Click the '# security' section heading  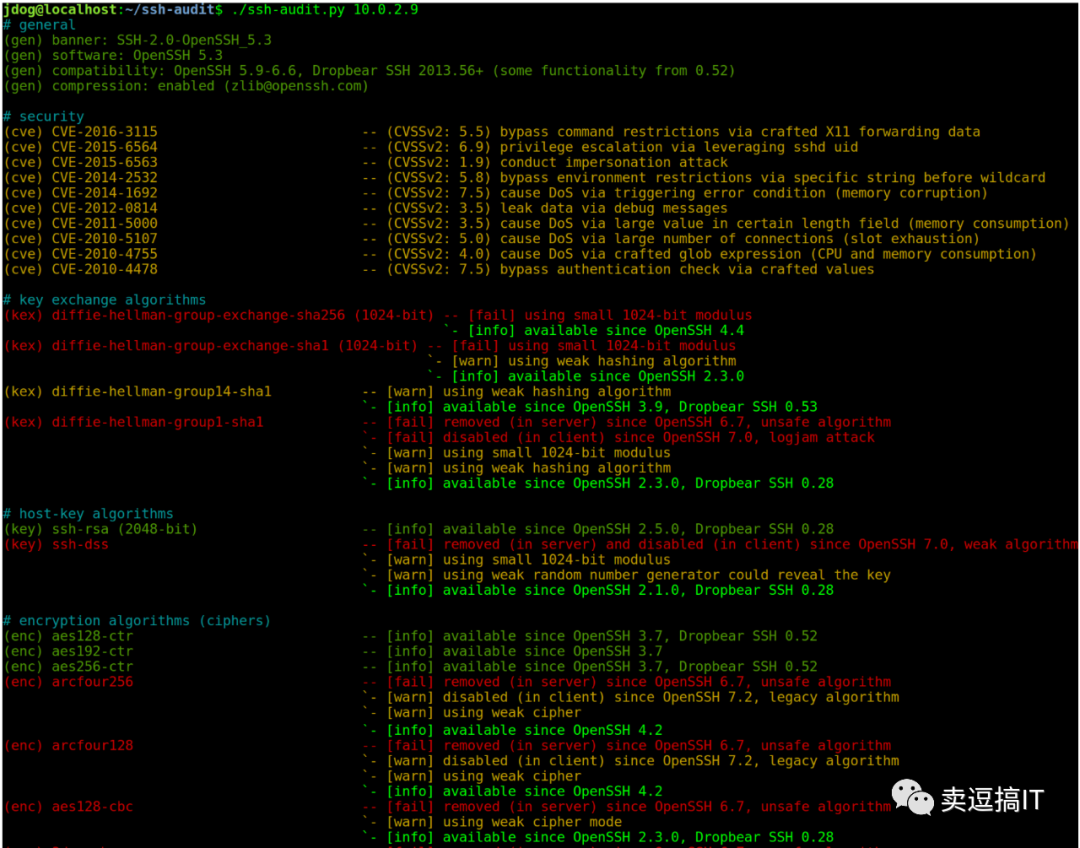[43, 116]
